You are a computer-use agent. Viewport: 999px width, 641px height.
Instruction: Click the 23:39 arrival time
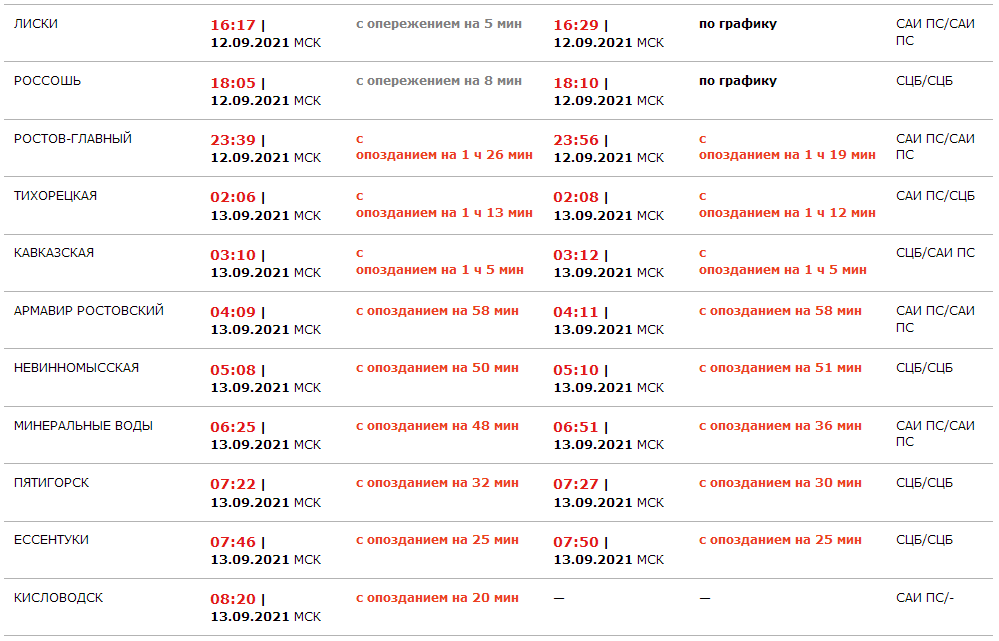pos(233,140)
